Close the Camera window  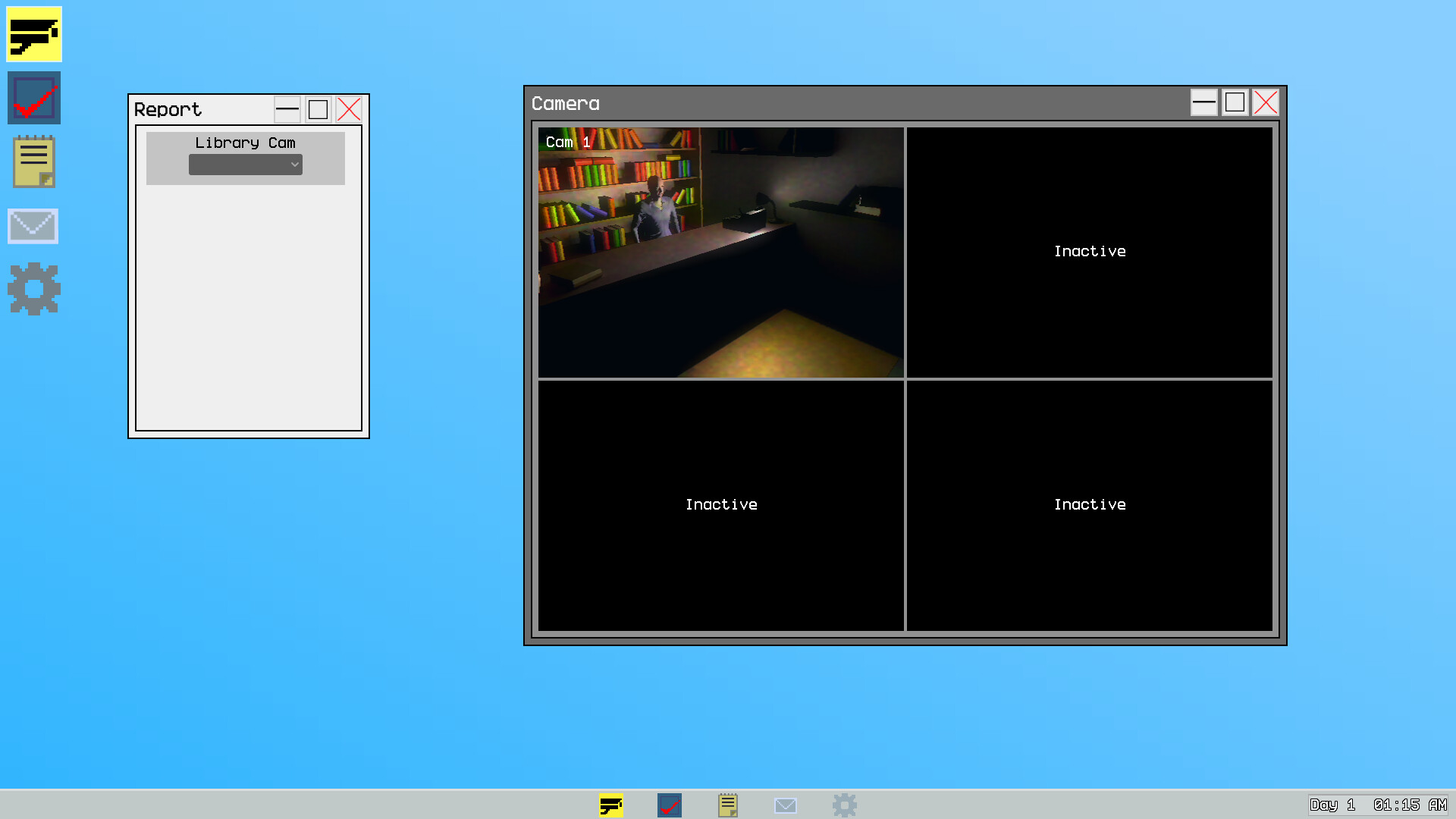(1266, 102)
